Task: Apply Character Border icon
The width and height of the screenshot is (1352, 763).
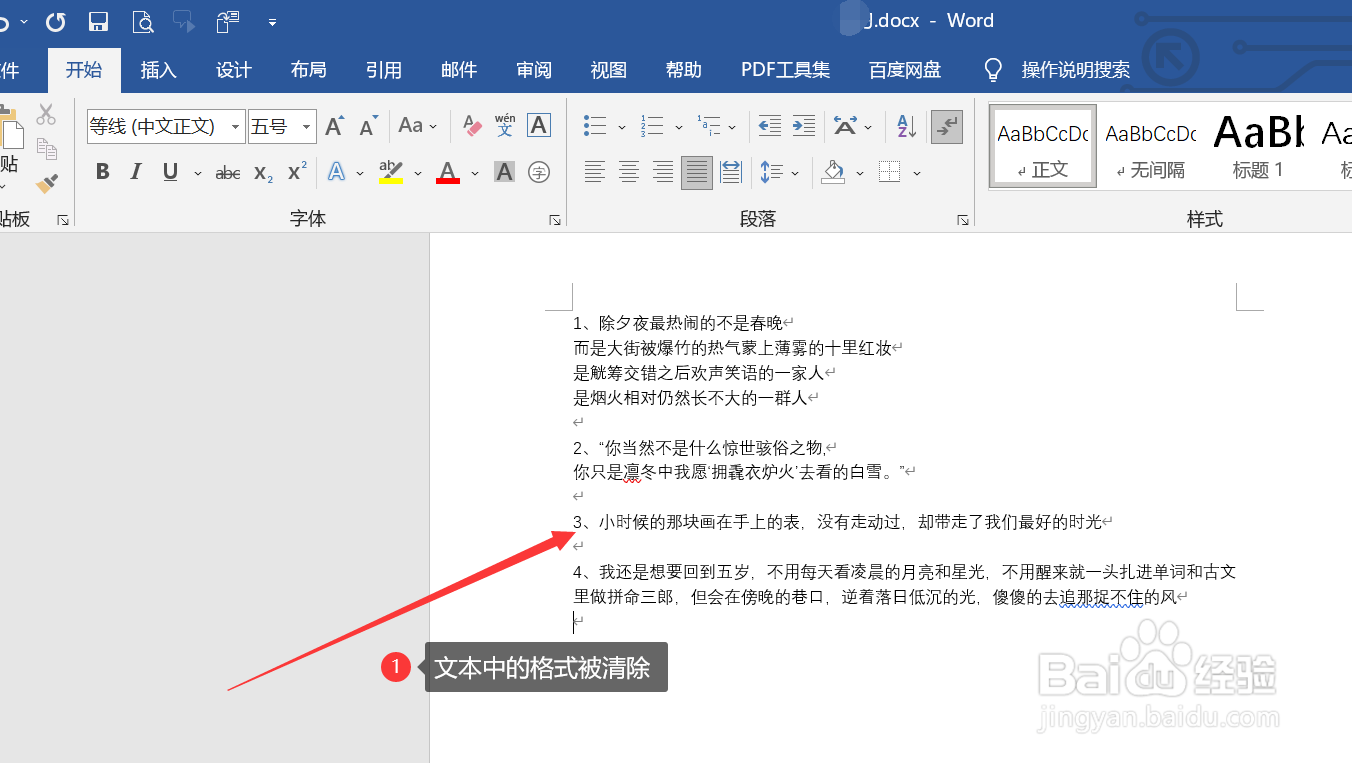Action: (x=539, y=126)
